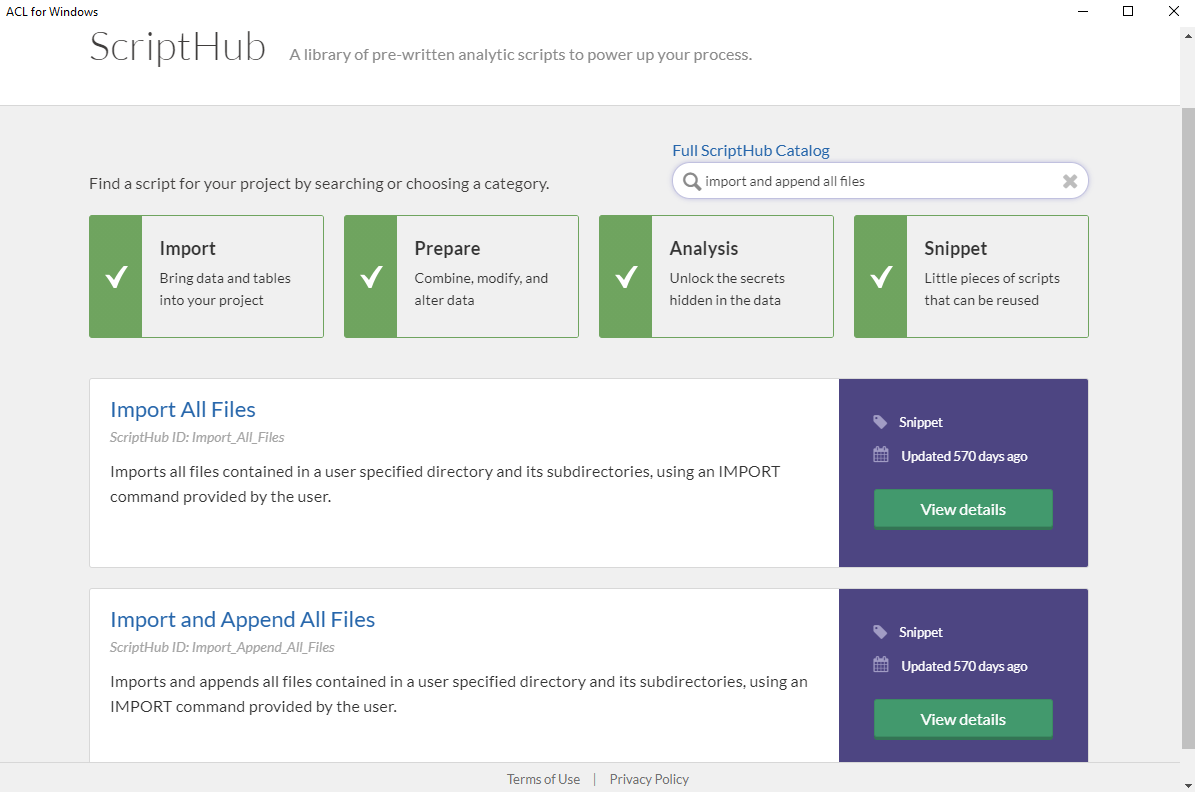Viewport: 1195px width, 792px height.
Task: Open the Full ScriptHub Catalog link
Action: point(750,151)
